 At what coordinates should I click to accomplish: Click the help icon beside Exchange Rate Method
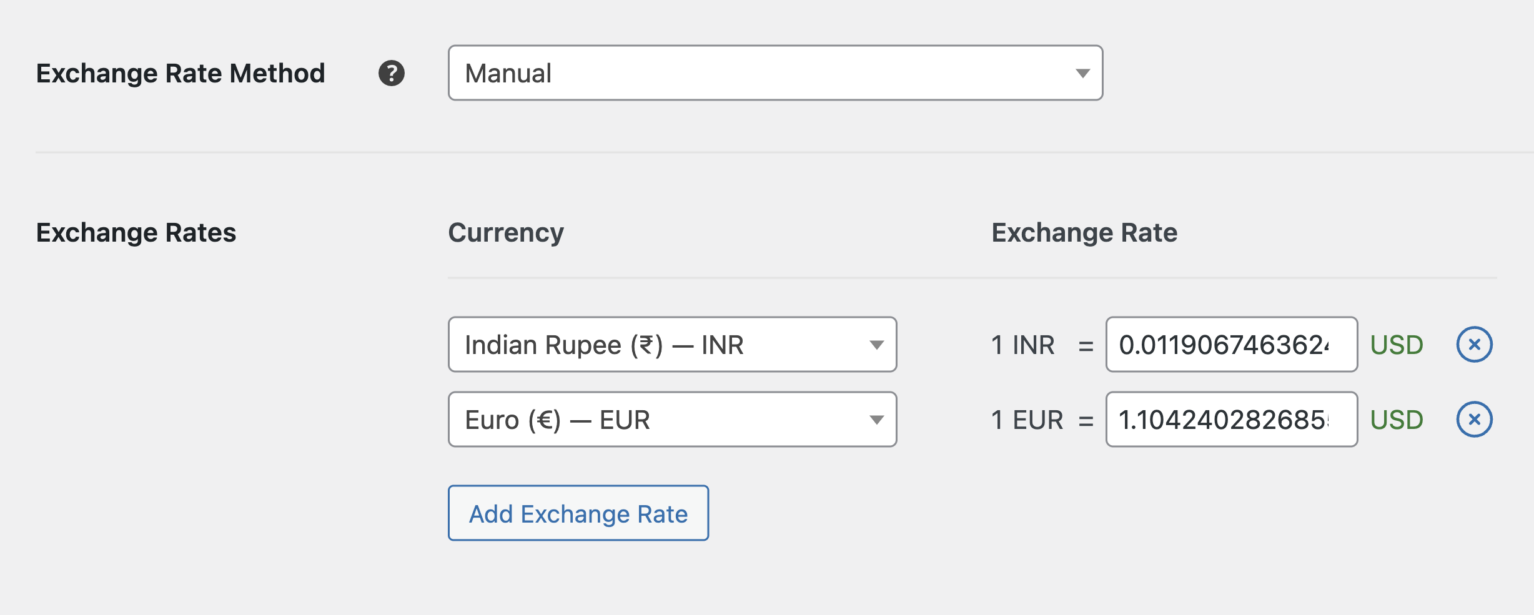point(392,72)
